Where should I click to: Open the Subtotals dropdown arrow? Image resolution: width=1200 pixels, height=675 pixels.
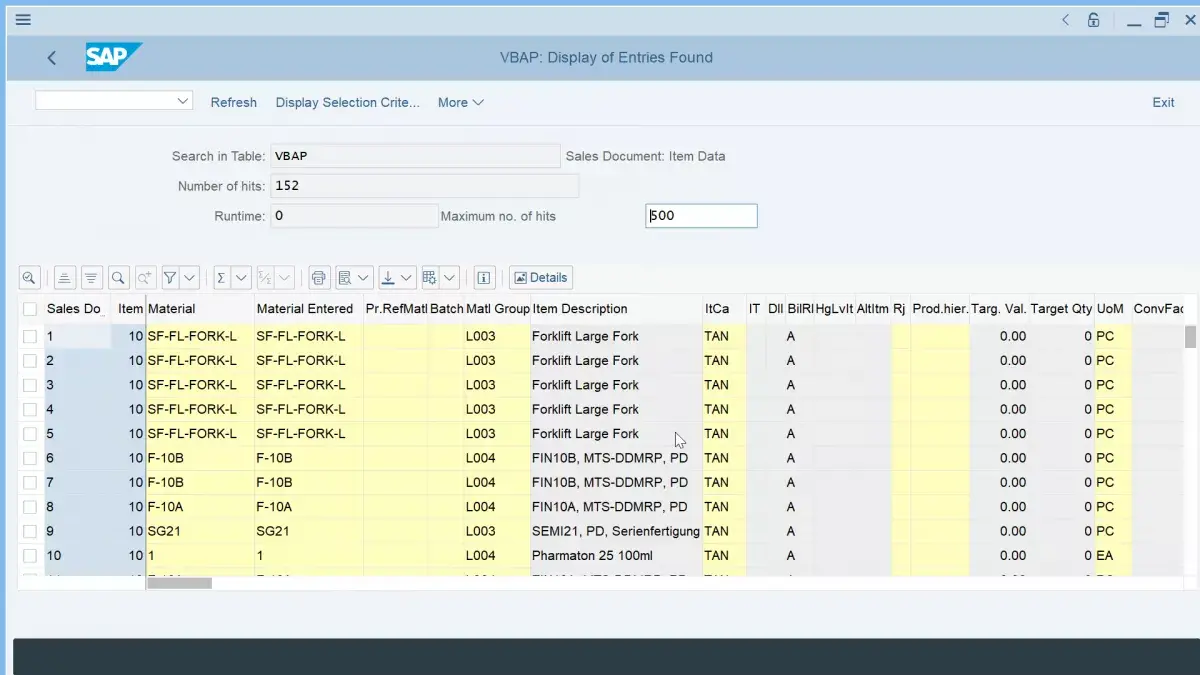pyautogui.click(x=286, y=278)
